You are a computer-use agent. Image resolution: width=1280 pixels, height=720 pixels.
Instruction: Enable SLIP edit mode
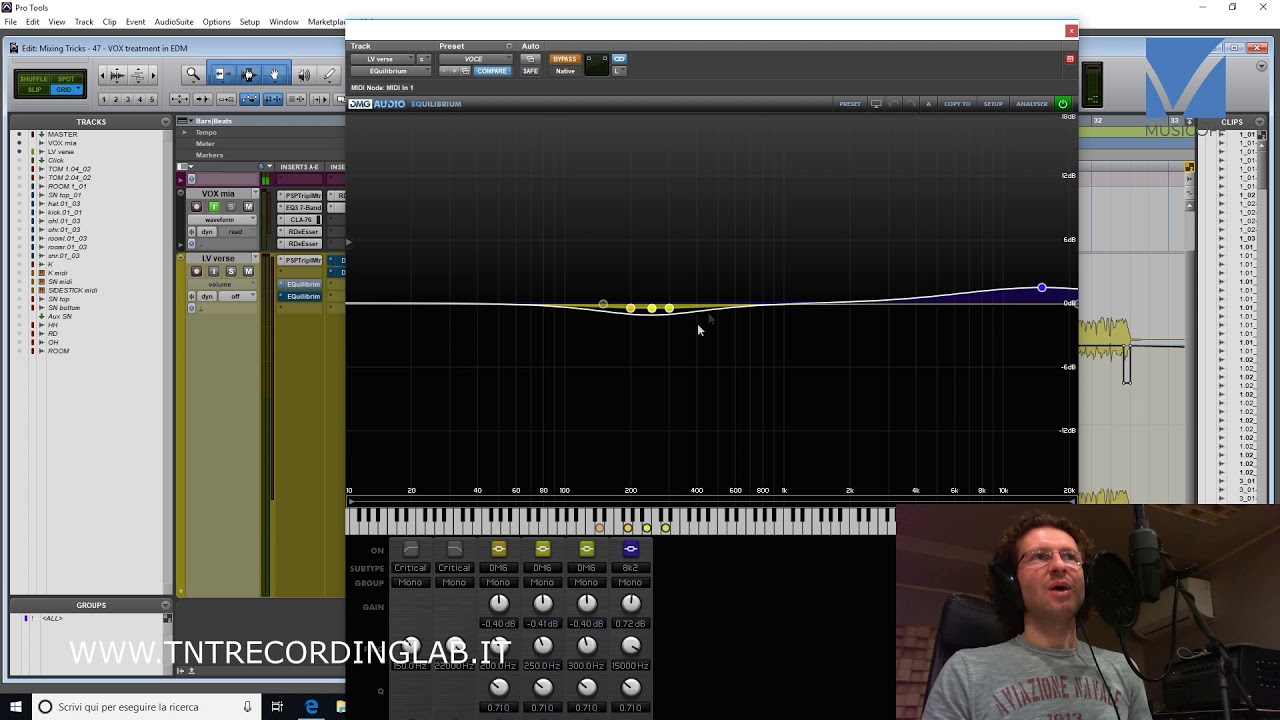(x=34, y=90)
